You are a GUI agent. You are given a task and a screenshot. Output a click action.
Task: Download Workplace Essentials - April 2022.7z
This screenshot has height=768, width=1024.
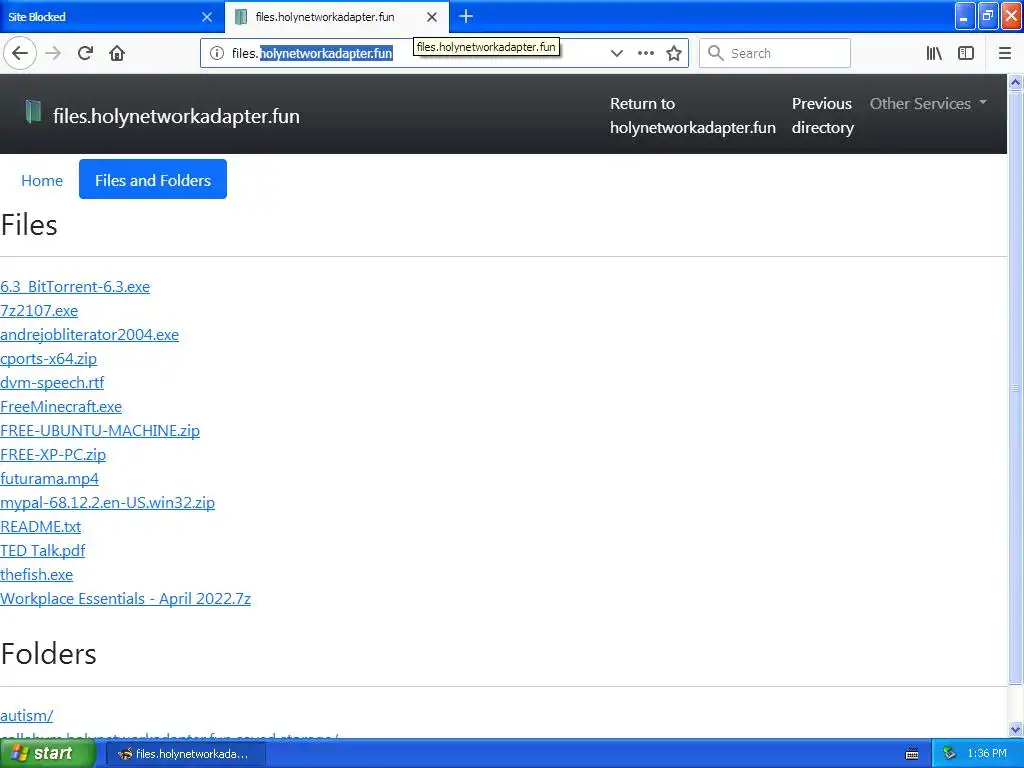click(x=125, y=599)
